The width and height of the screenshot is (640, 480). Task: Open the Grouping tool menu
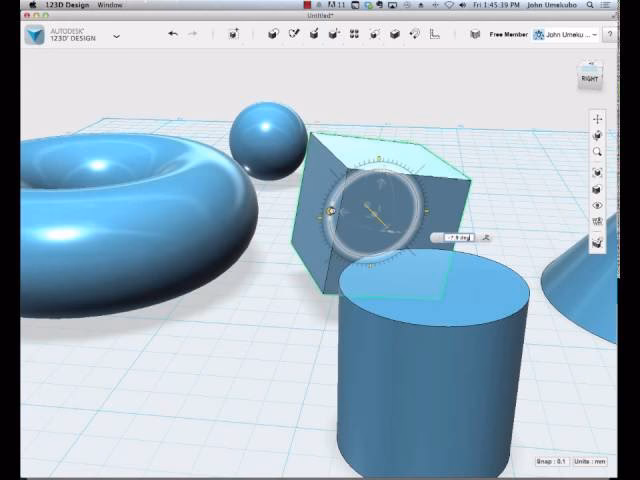point(375,34)
